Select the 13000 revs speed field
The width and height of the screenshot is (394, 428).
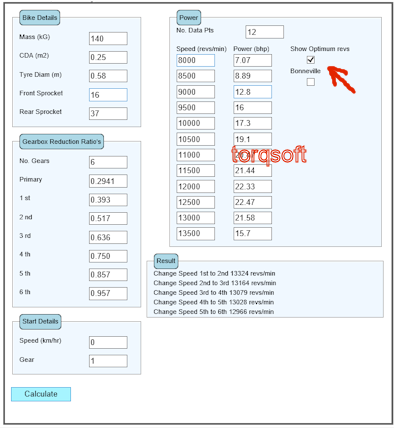(195, 218)
